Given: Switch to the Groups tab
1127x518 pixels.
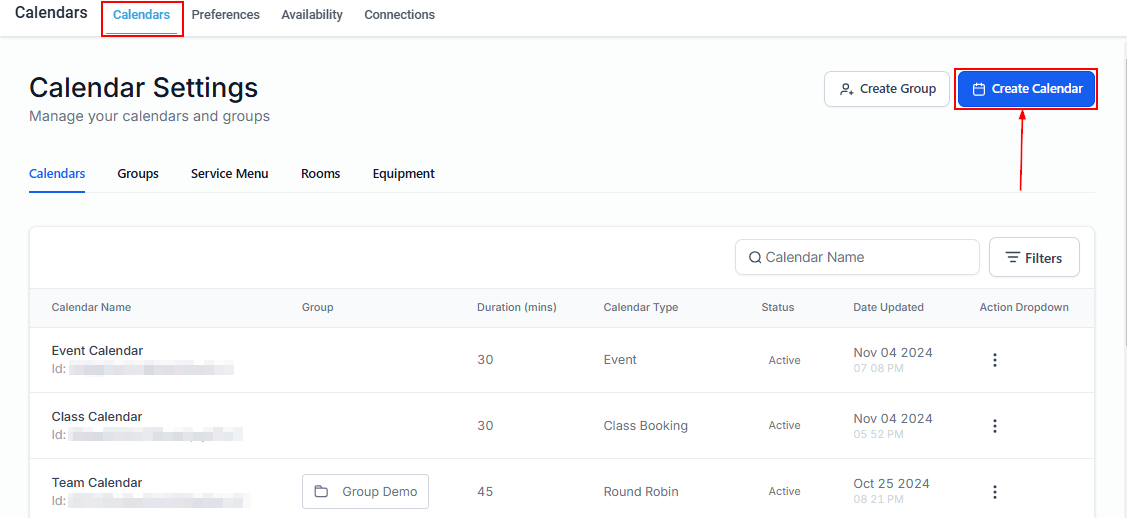Looking at the screenshot, I should (x=138, y=174).
